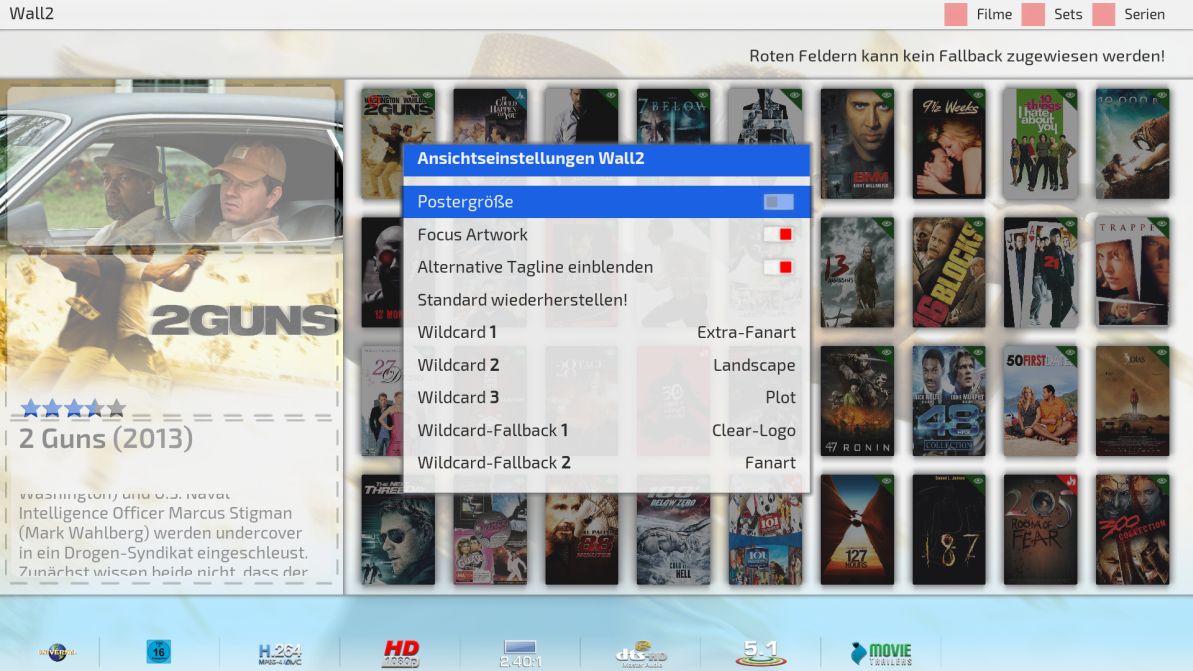Click the 2 Guns (2013) movie title
Image resolution: width=1193 pixels, height=671 pixels.
[x=106, y=438]
